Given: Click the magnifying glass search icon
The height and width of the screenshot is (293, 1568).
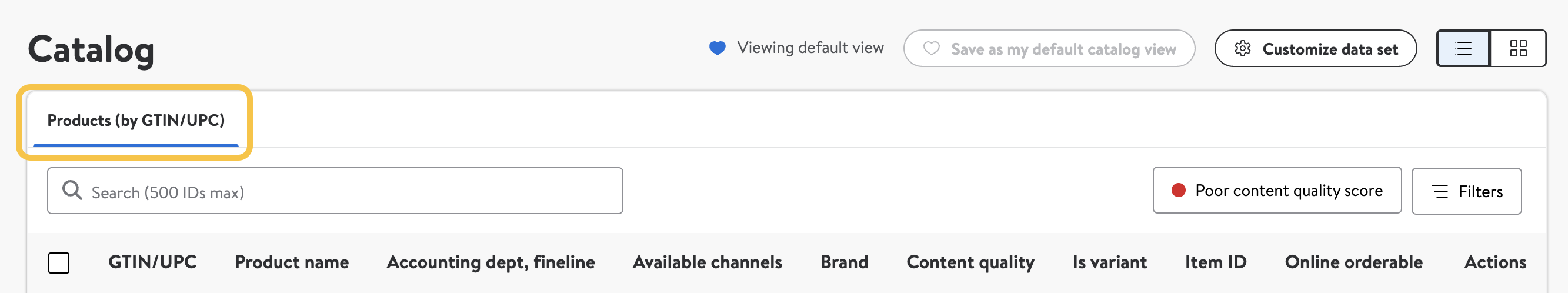Looking at the screenshot, I should pos(72,190).
